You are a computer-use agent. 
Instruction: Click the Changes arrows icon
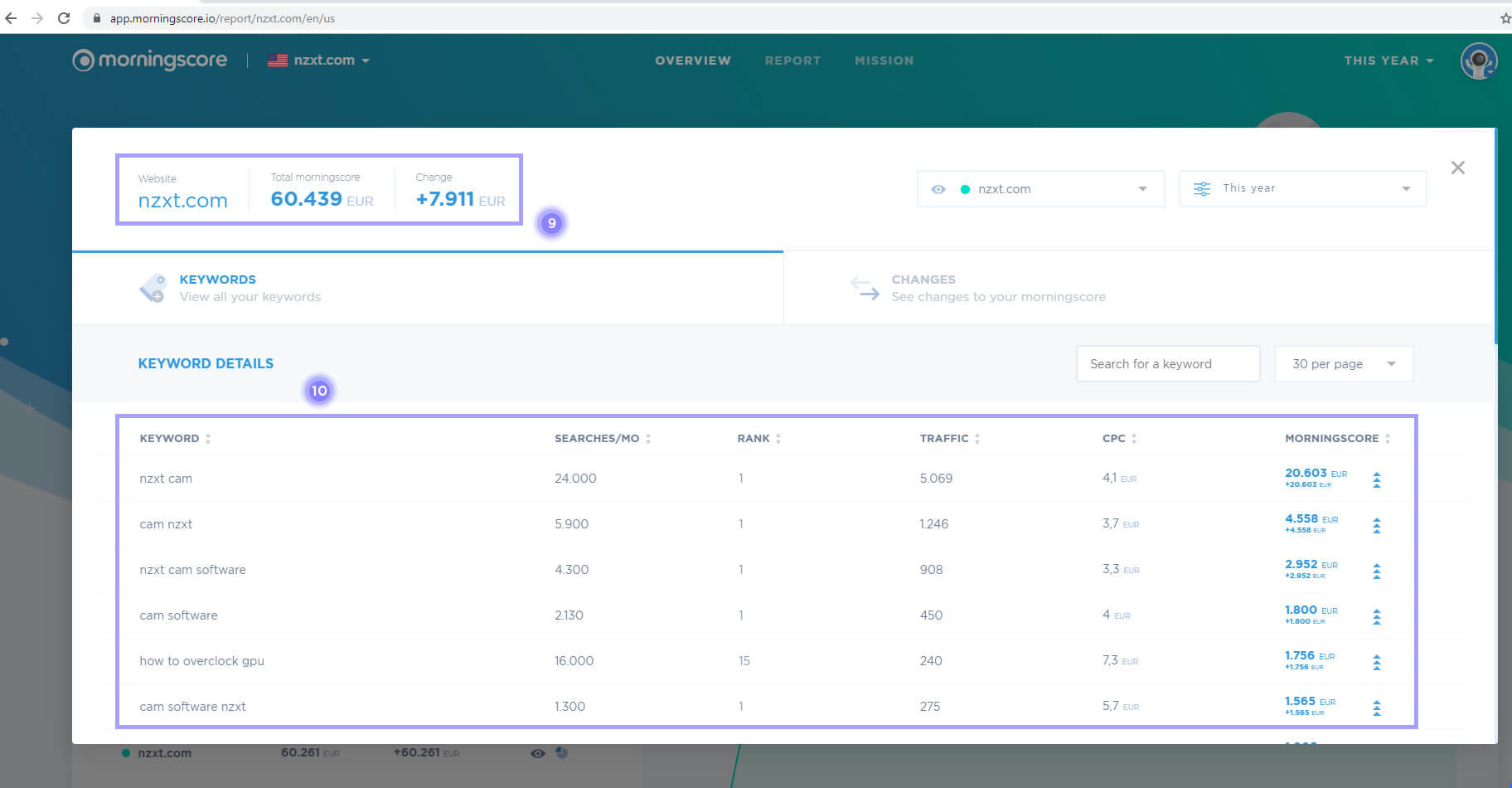click(865, 288)
